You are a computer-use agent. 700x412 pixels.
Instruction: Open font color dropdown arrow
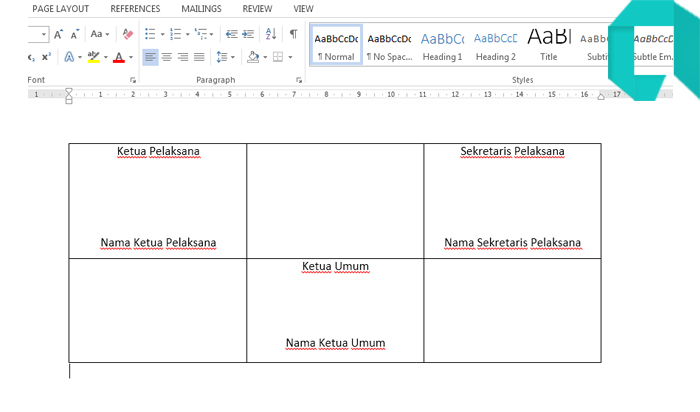[131, 57]
